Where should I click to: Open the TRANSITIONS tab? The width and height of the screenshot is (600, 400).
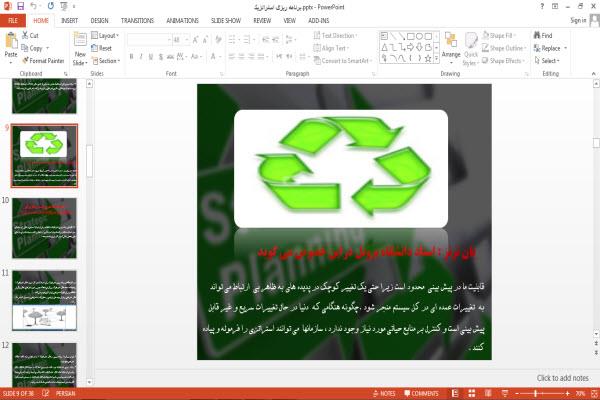pos(137,20)
